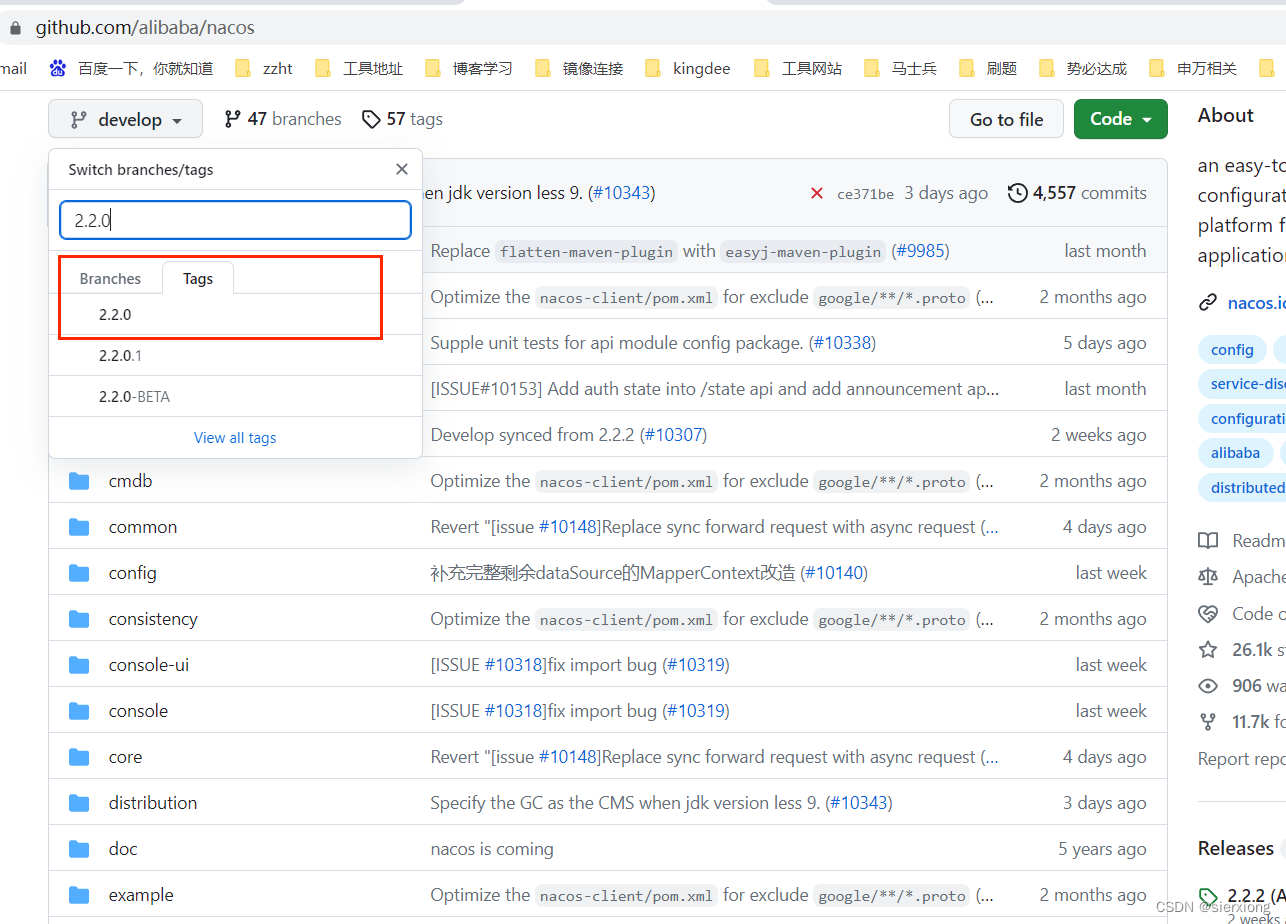
Task: Open the example folder
Action: (141, 895)
